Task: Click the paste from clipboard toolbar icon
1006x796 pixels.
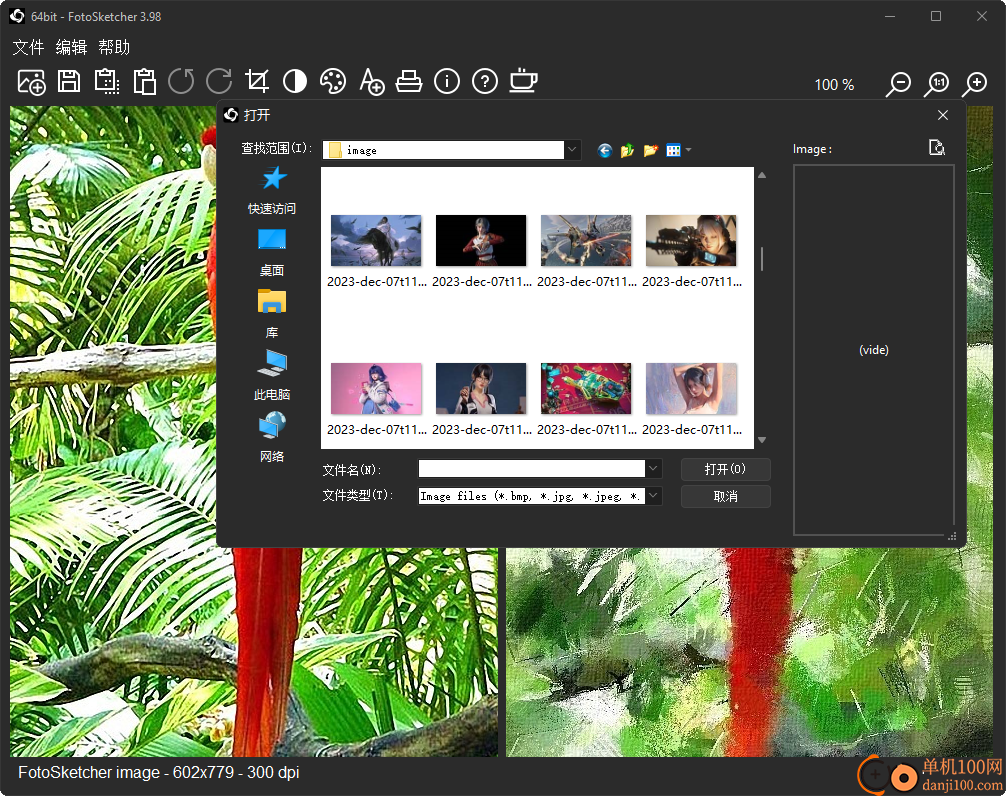Action: [144, 82]
